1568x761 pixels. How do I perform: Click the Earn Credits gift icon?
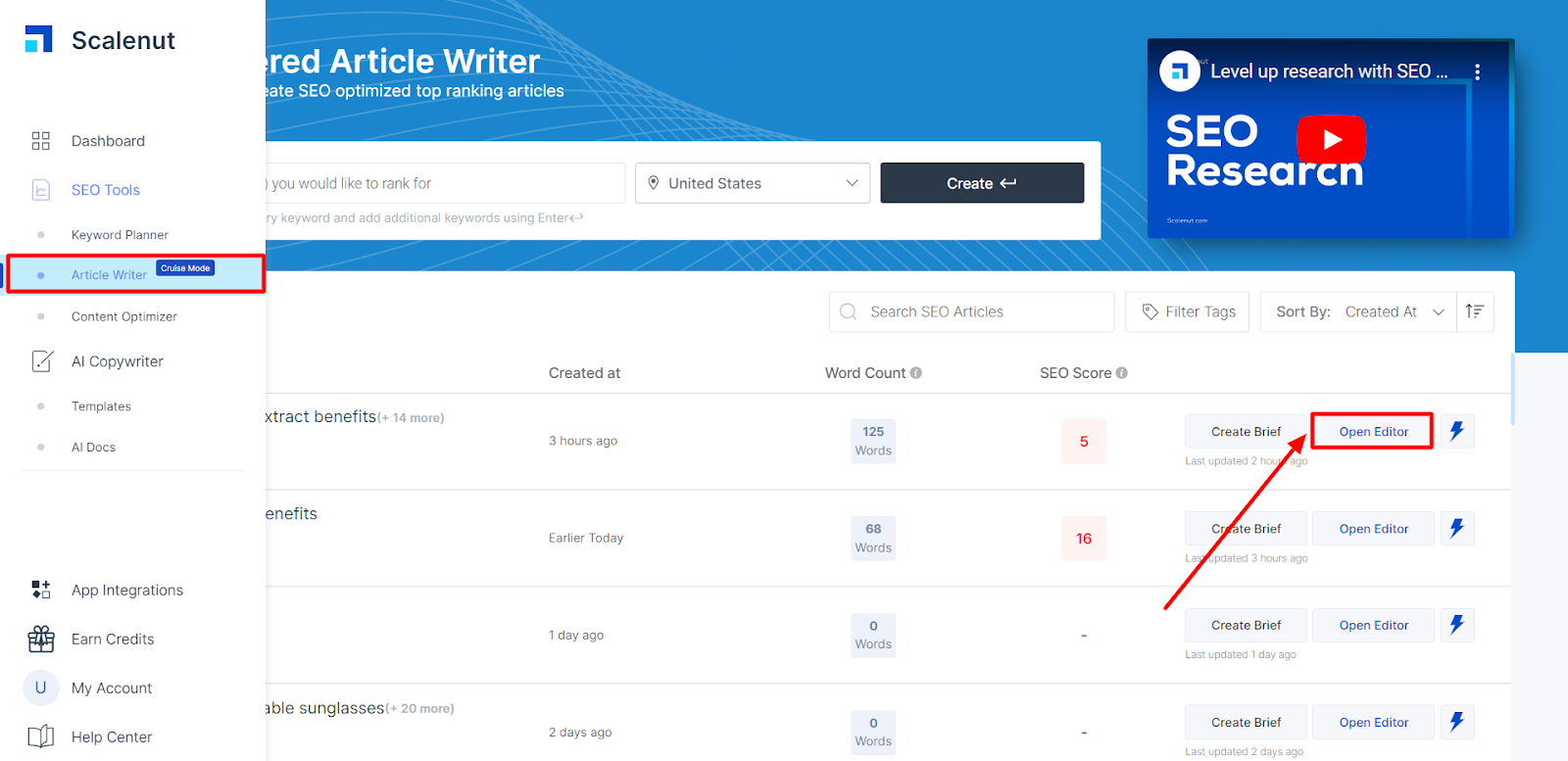(x=41, y=639)
